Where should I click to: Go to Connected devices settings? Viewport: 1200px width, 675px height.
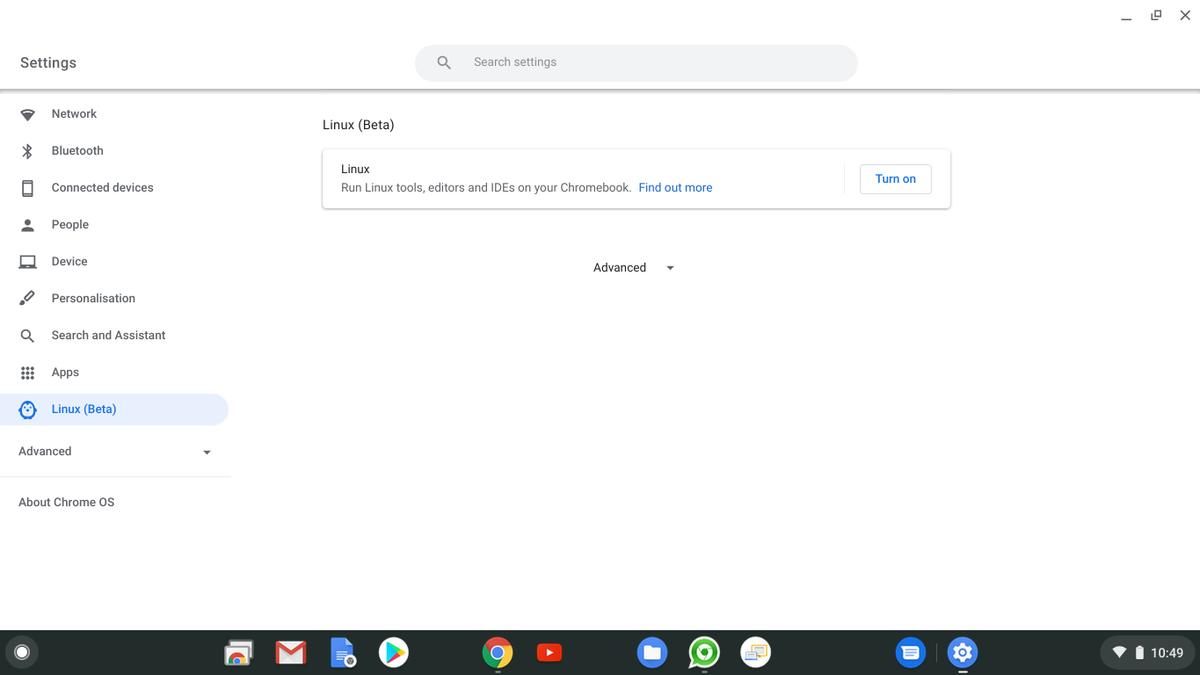pyautogui.click(x=114, y=188)
